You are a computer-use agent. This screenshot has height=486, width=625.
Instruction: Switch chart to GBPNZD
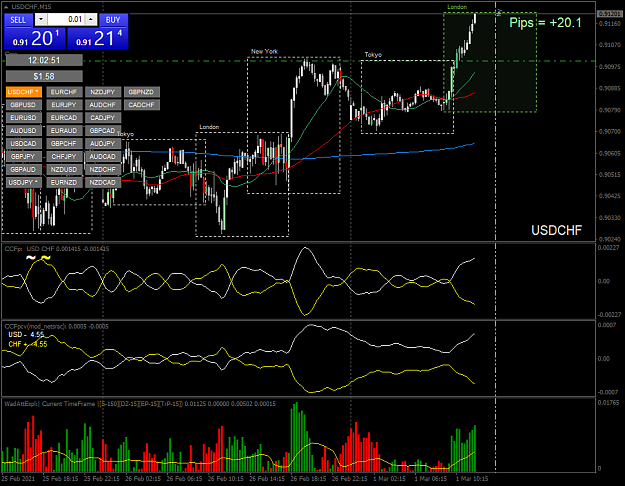coord(142,92)
